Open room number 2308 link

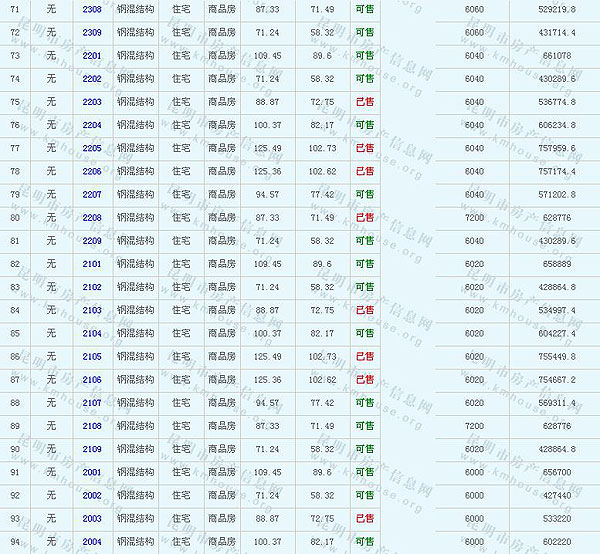(92, 9)
